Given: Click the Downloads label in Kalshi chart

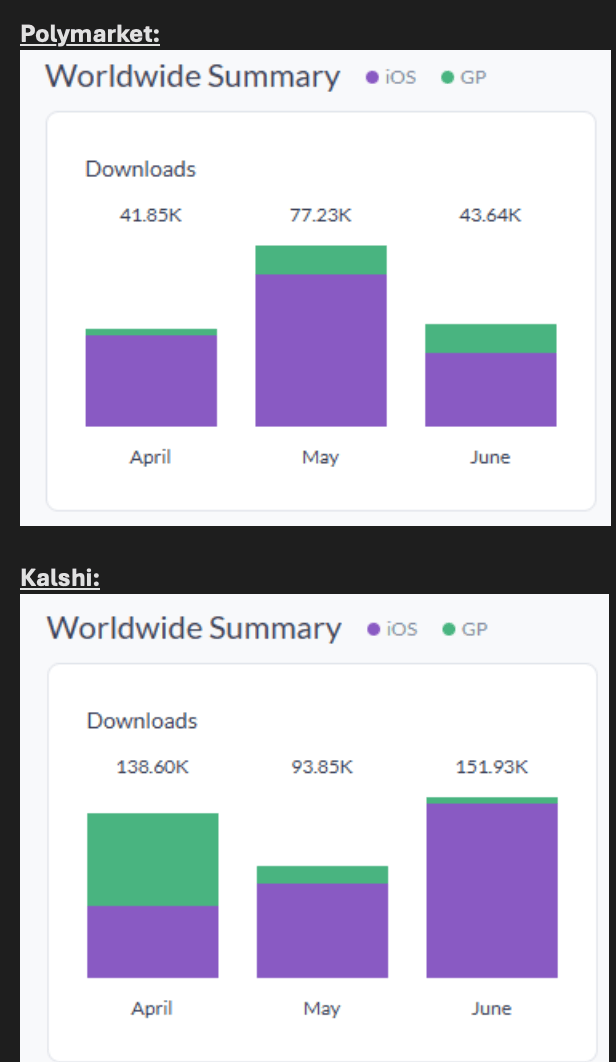Looking at the screenshot, I should [142, 721].
